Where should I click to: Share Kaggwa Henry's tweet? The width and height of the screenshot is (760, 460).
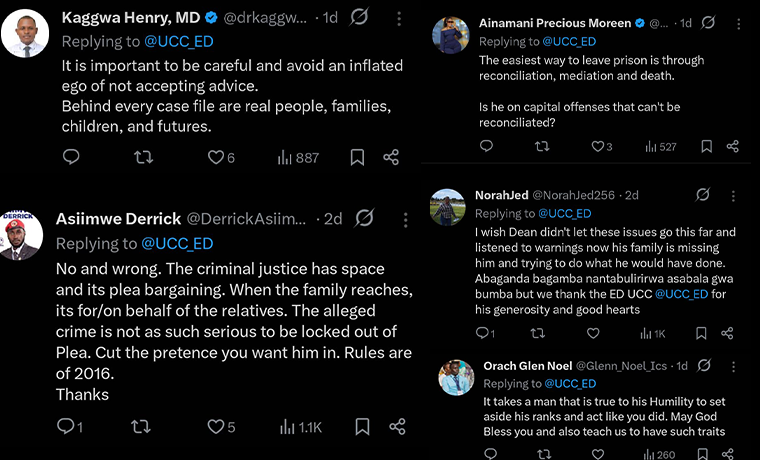392,157
